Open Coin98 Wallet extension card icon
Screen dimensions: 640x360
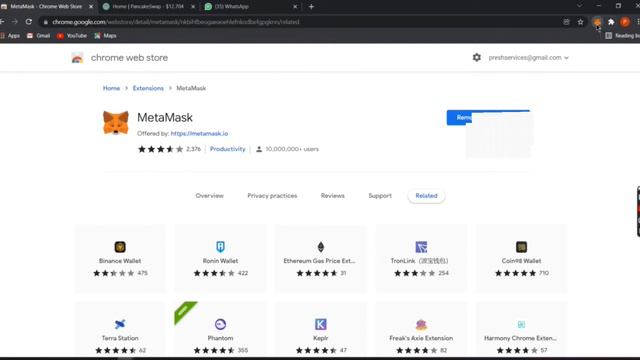click(522, 247)
